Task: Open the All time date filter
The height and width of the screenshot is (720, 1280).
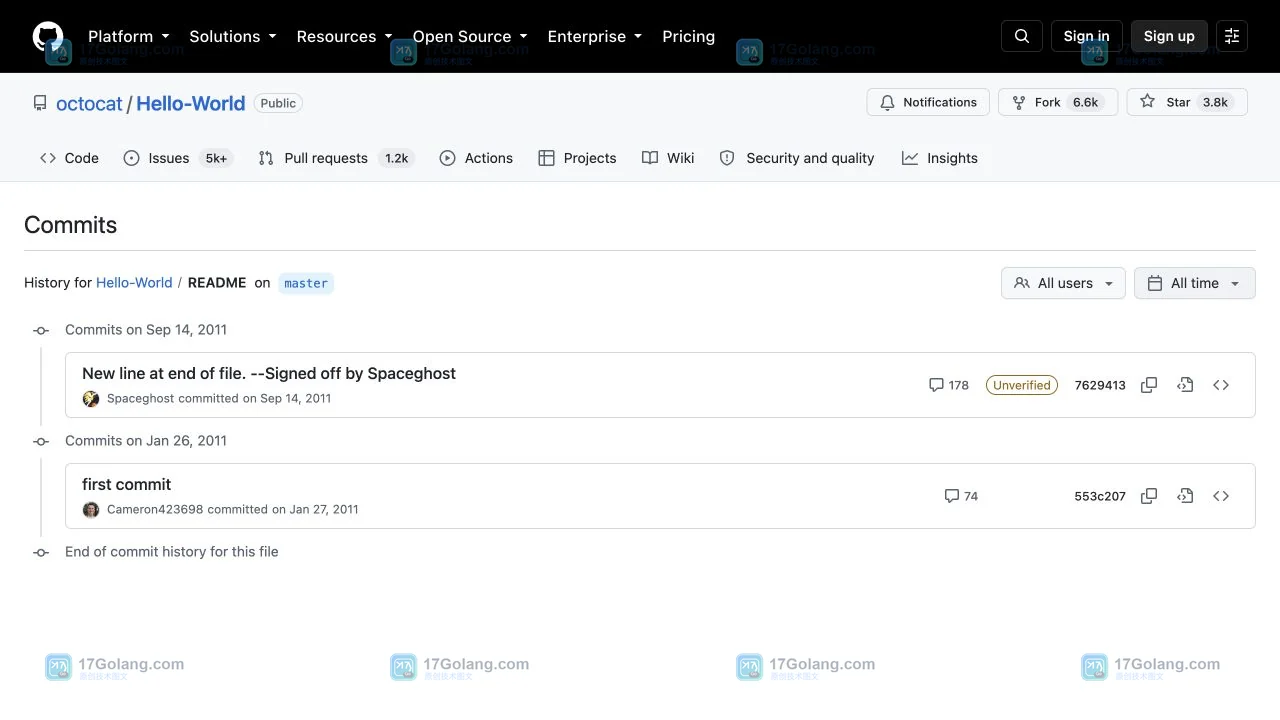Action: pyautogui.click(x=1194, y=283)
